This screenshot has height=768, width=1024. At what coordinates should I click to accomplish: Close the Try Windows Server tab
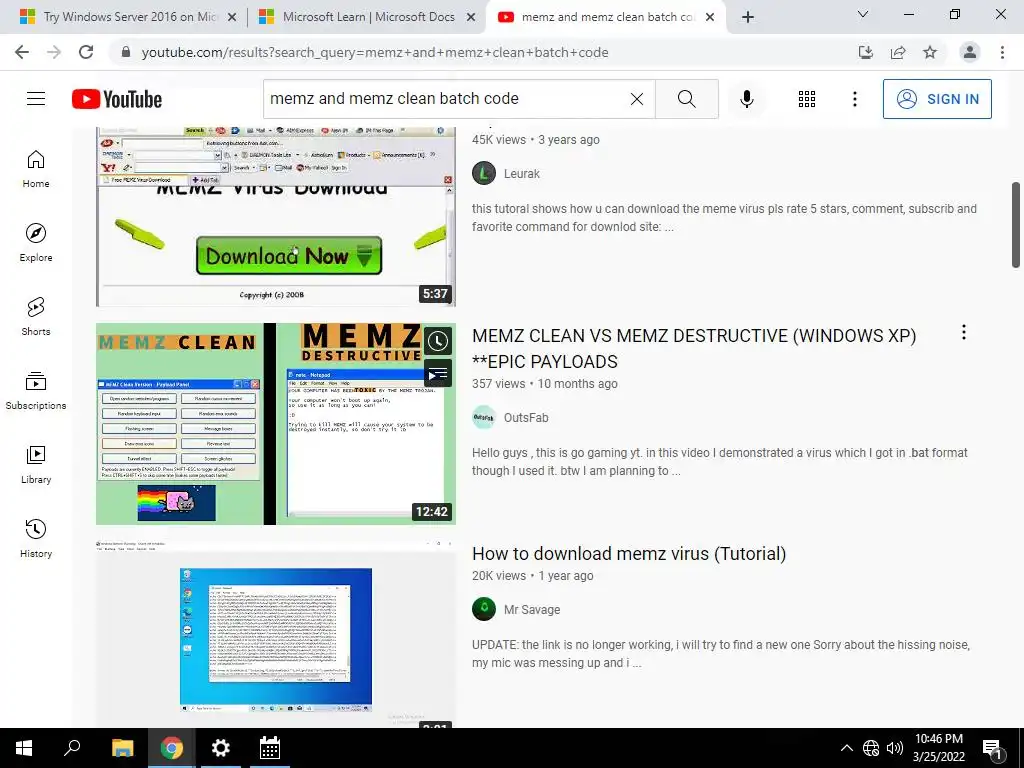(x=232, y=17)
